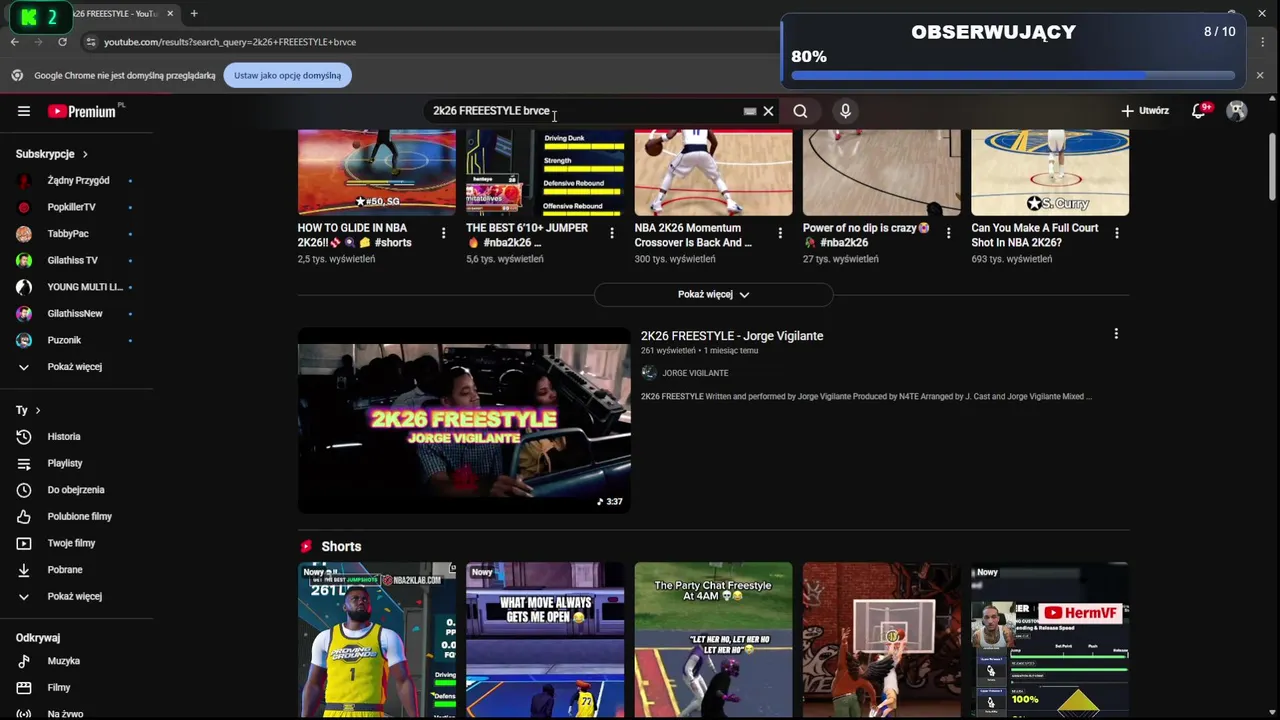The width and height of the screenshot is (1280, 720).
Task: Open the Party Chat Freestyle short thumbnail
Action: (x=713, y=640)
